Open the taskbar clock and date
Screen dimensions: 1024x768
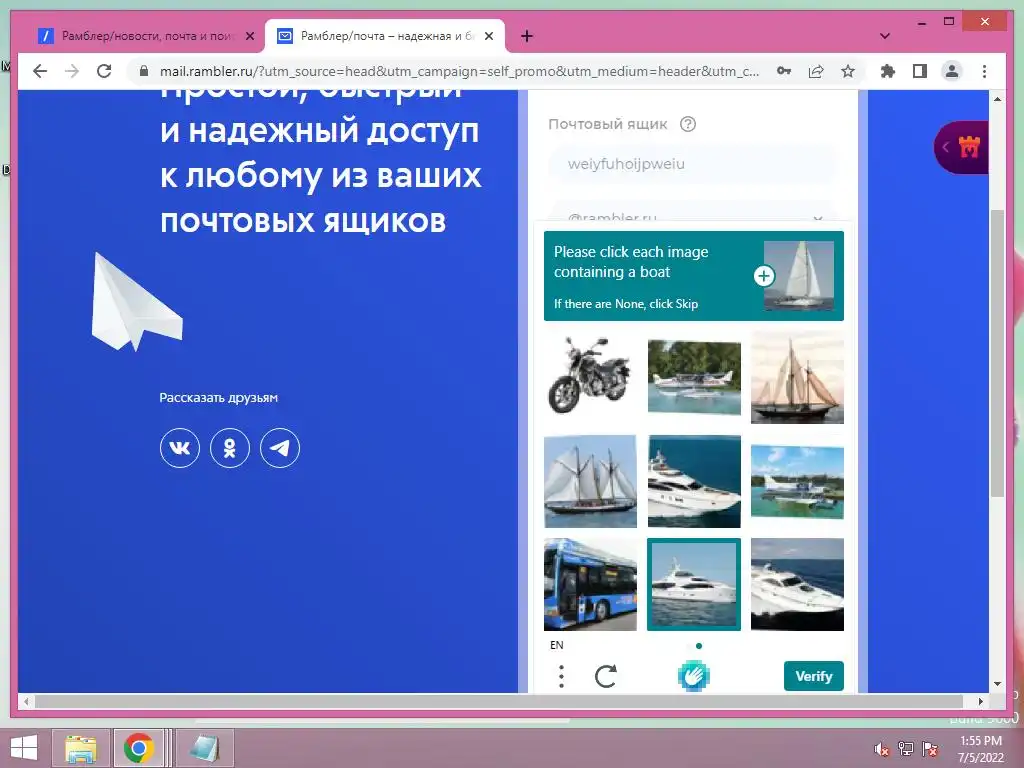point(981,749)
